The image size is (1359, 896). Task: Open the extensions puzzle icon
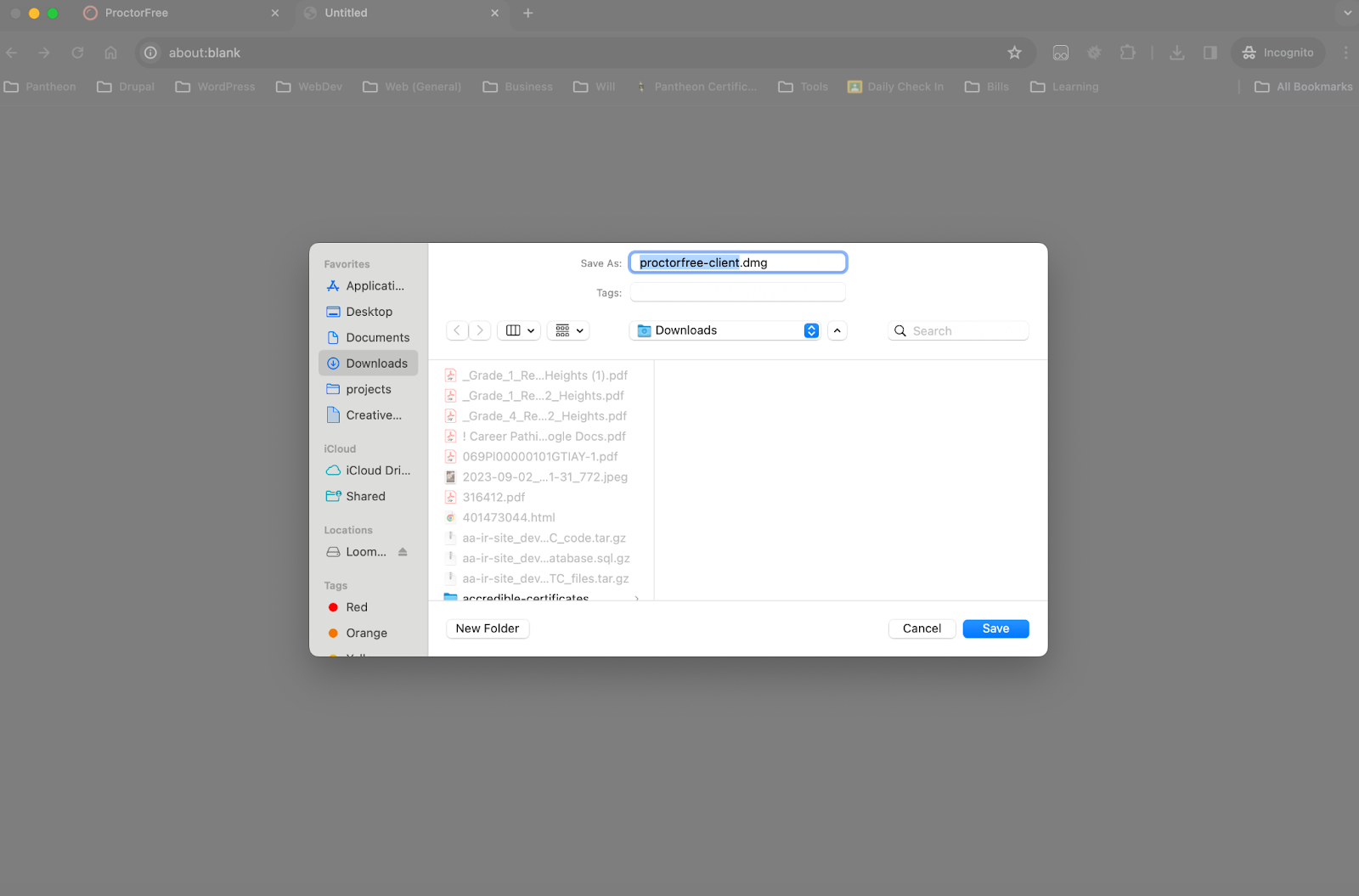(1127, 53)
